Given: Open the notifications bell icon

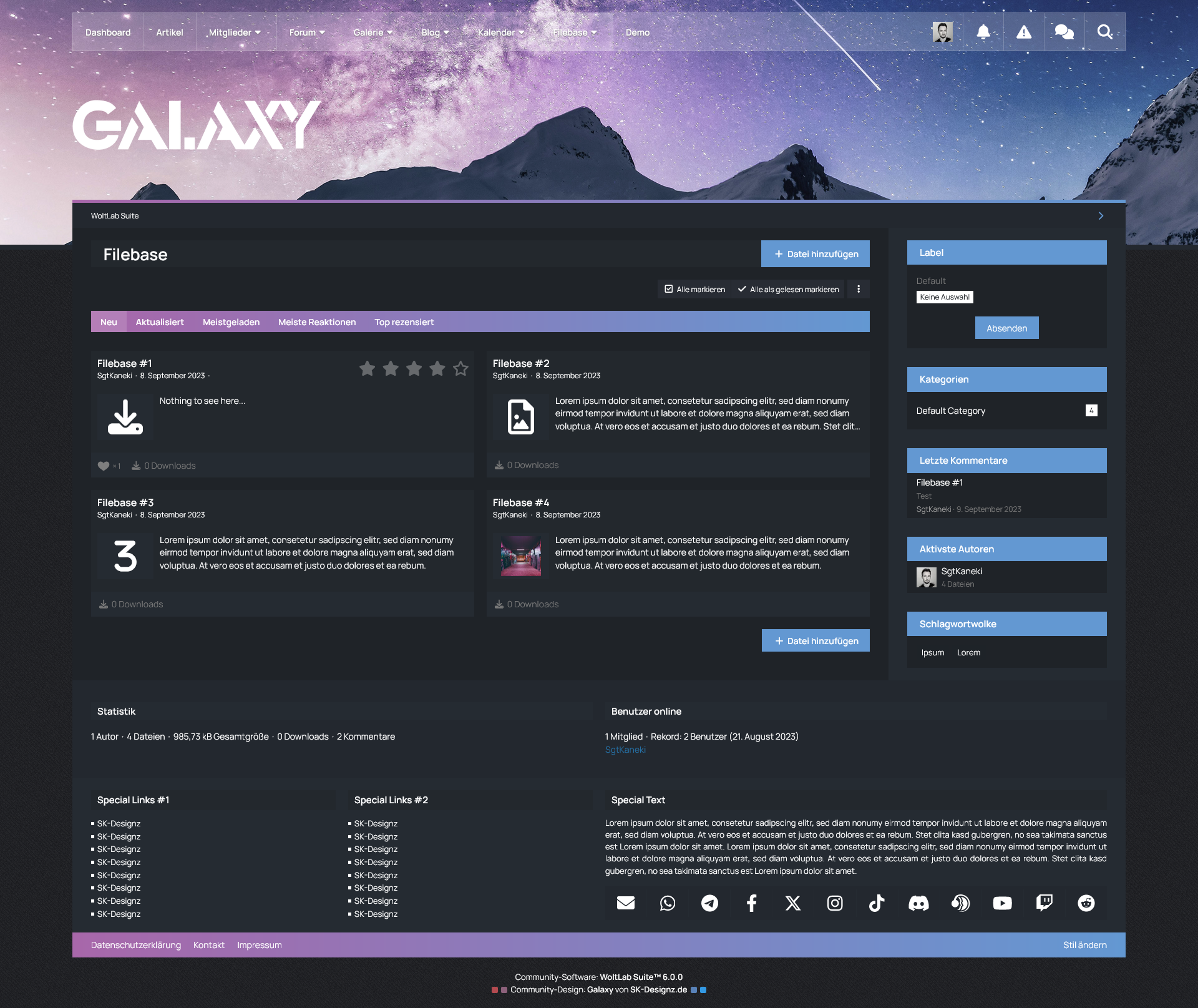Looking at the screenshot, I should [983, 32].
